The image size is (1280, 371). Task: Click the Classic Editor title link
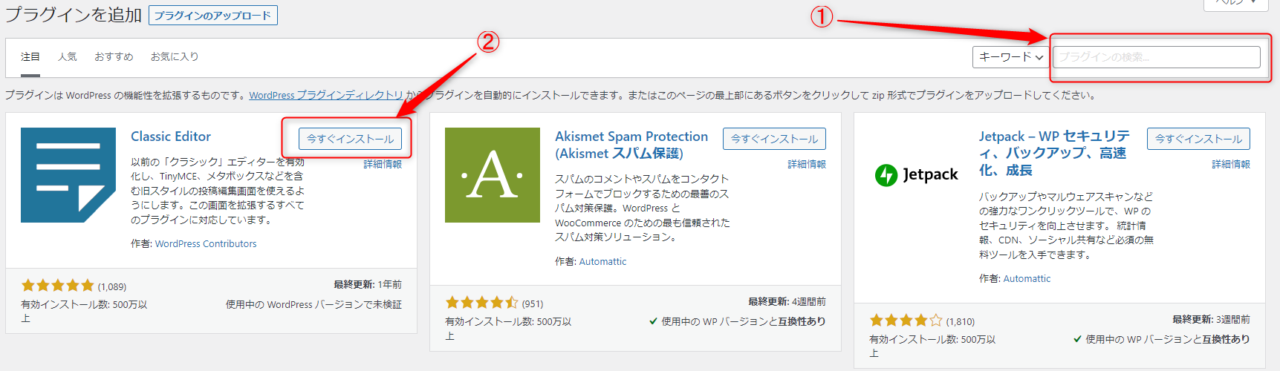click(171, 136)
